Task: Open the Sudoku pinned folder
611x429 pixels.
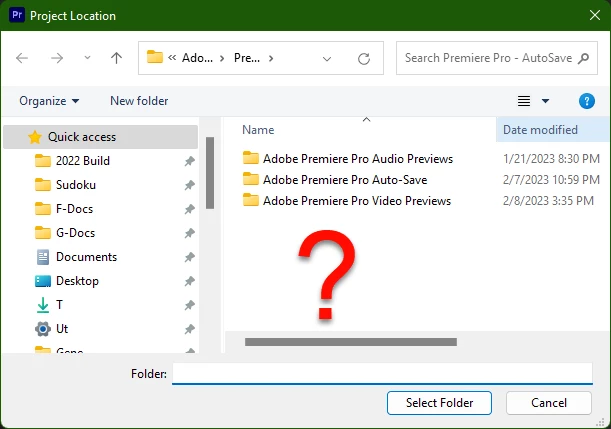Action: [x=76, y=185]
